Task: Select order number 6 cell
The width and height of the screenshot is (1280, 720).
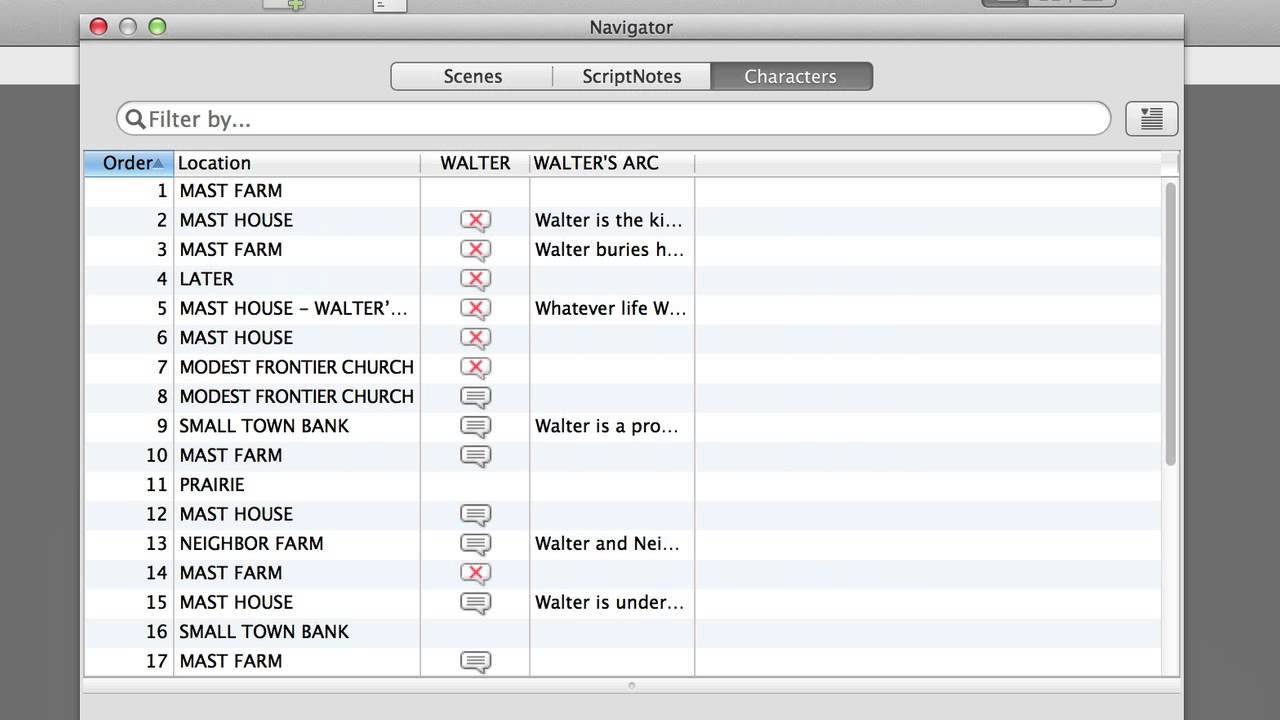Action: 129,338
